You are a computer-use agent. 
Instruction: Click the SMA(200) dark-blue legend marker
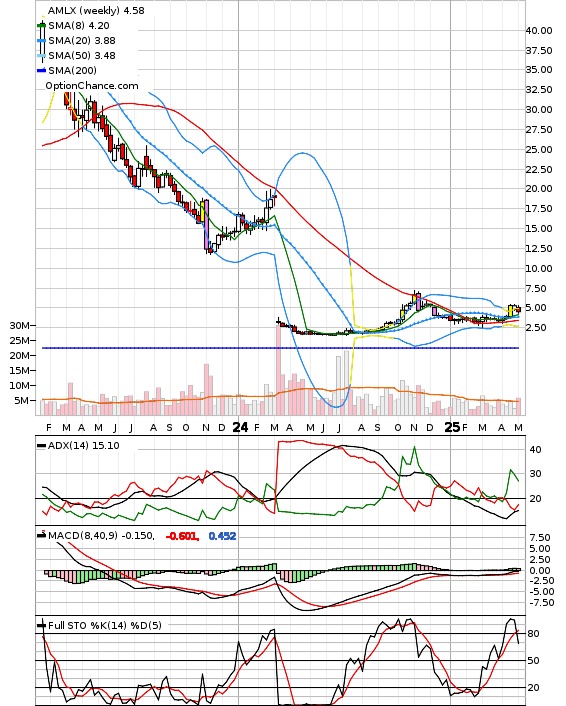click(41, 70)
